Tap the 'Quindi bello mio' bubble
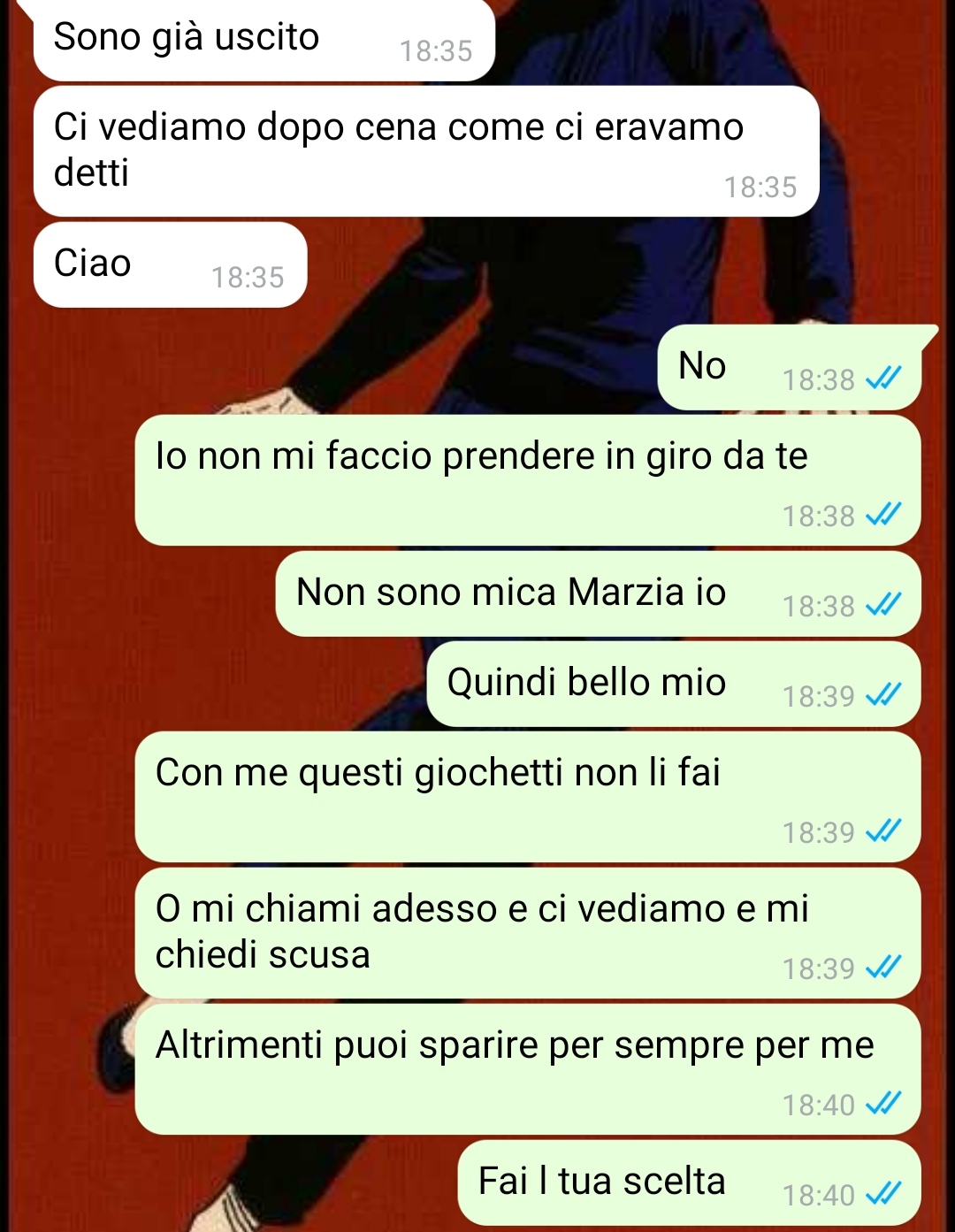 pyautogui.click(x=674, y=684)
